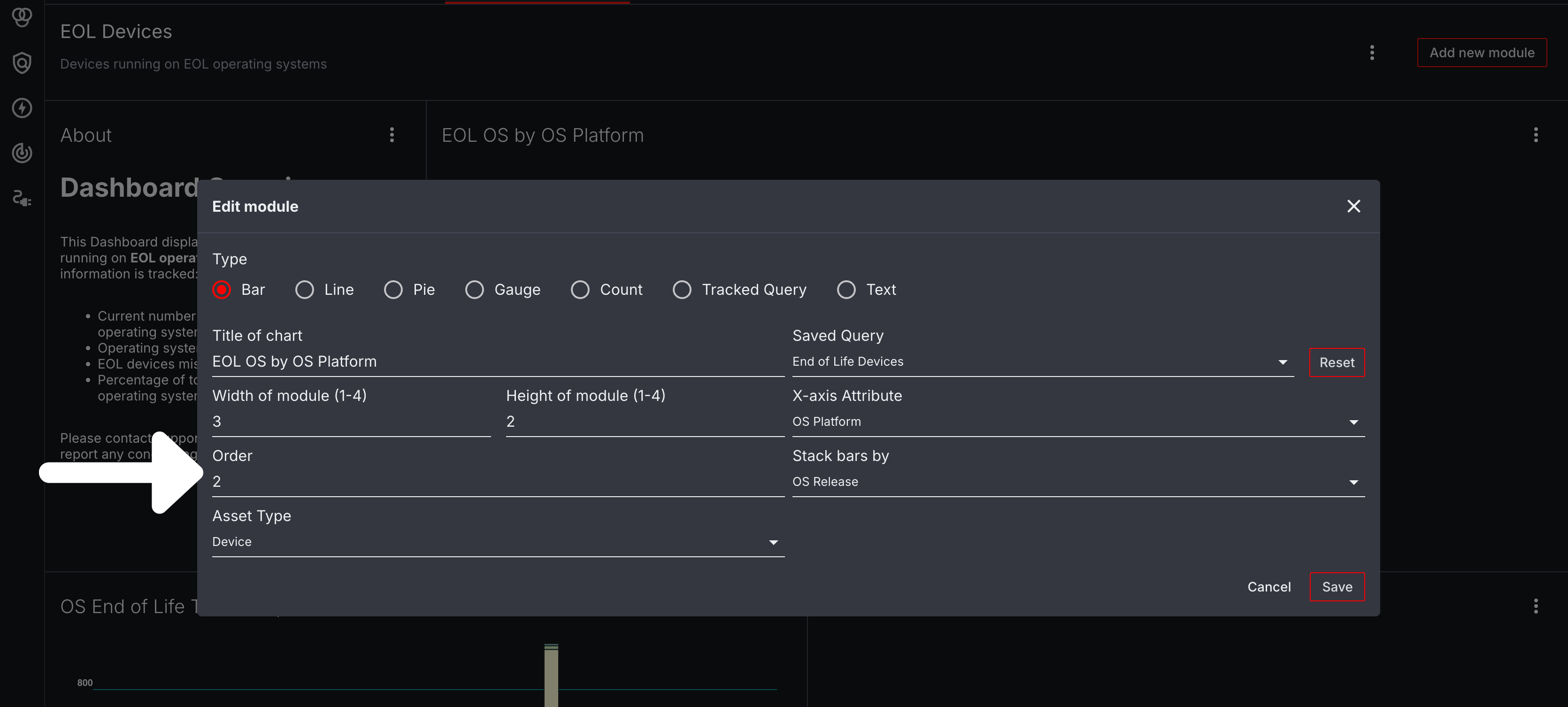Select the Line chart type
1568x707 pixels.
coord(304,290)
